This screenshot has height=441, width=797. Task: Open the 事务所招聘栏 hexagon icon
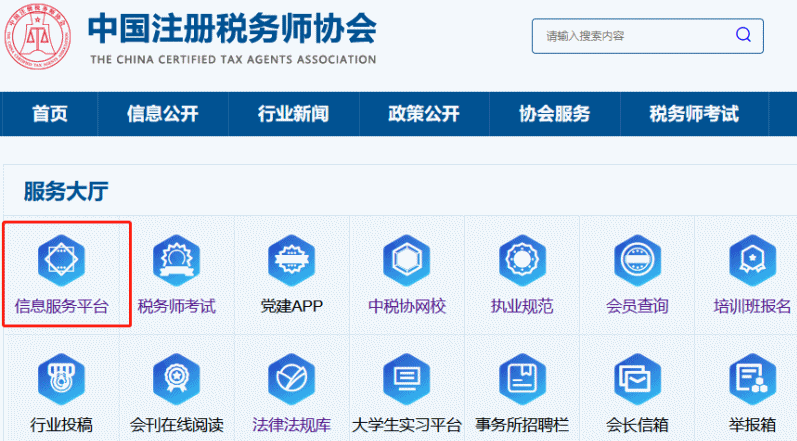[522, 379]
